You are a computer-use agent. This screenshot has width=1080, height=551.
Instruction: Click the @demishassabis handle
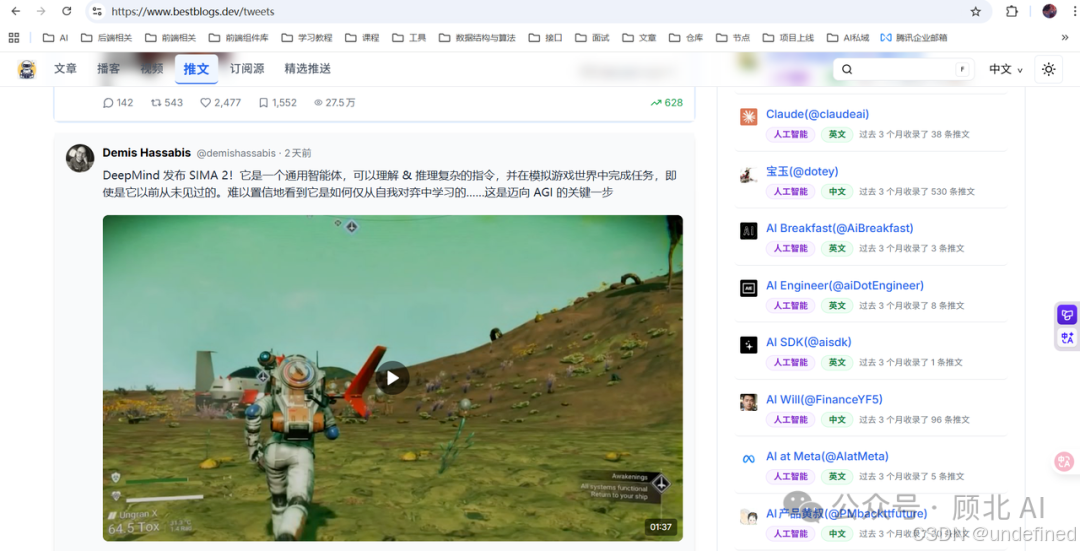point(236,153)
